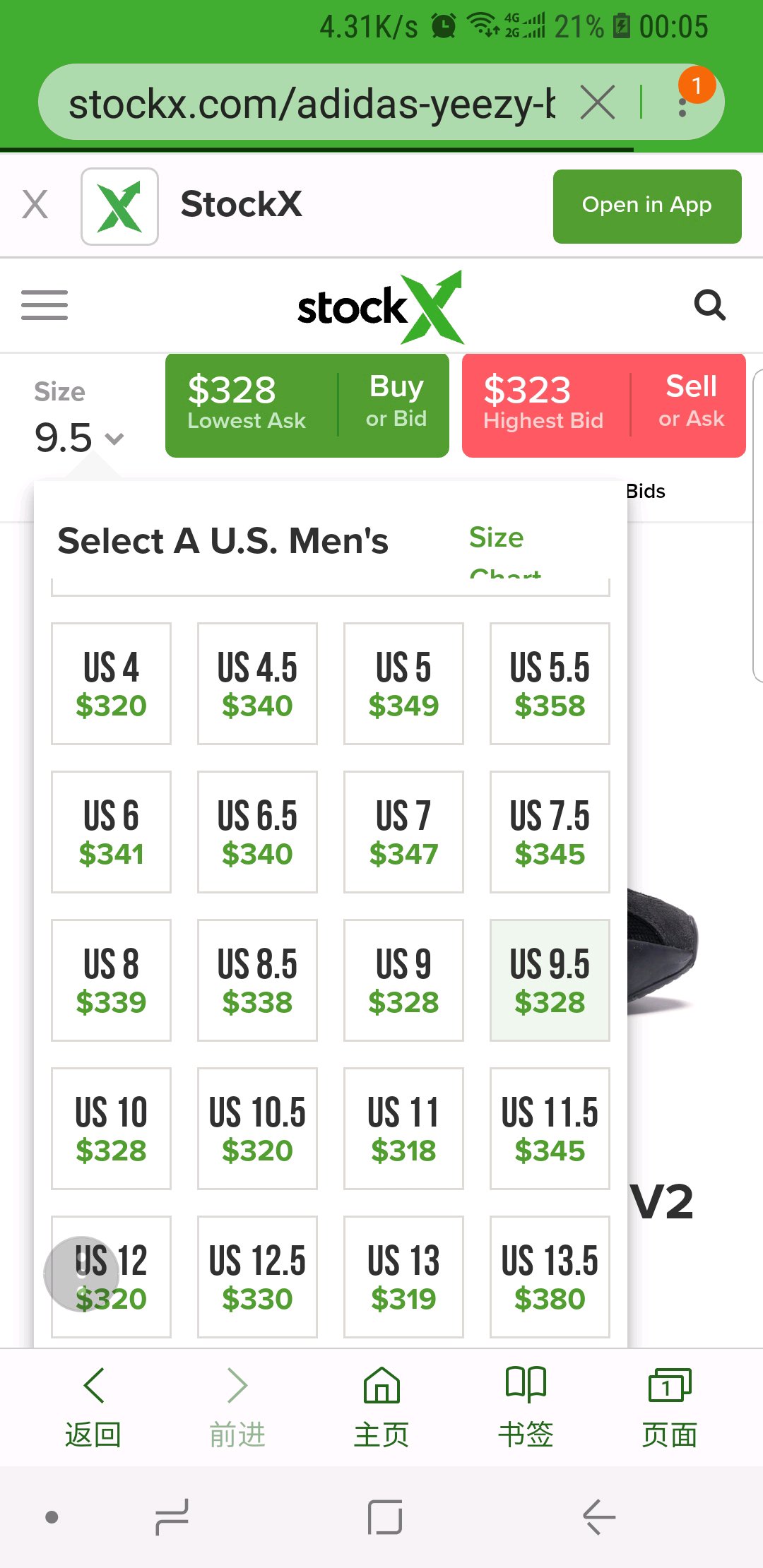Viewport: 763px width, 1568px height.
Task: Open the hamburger navigation menu
Action: [45, 305]
